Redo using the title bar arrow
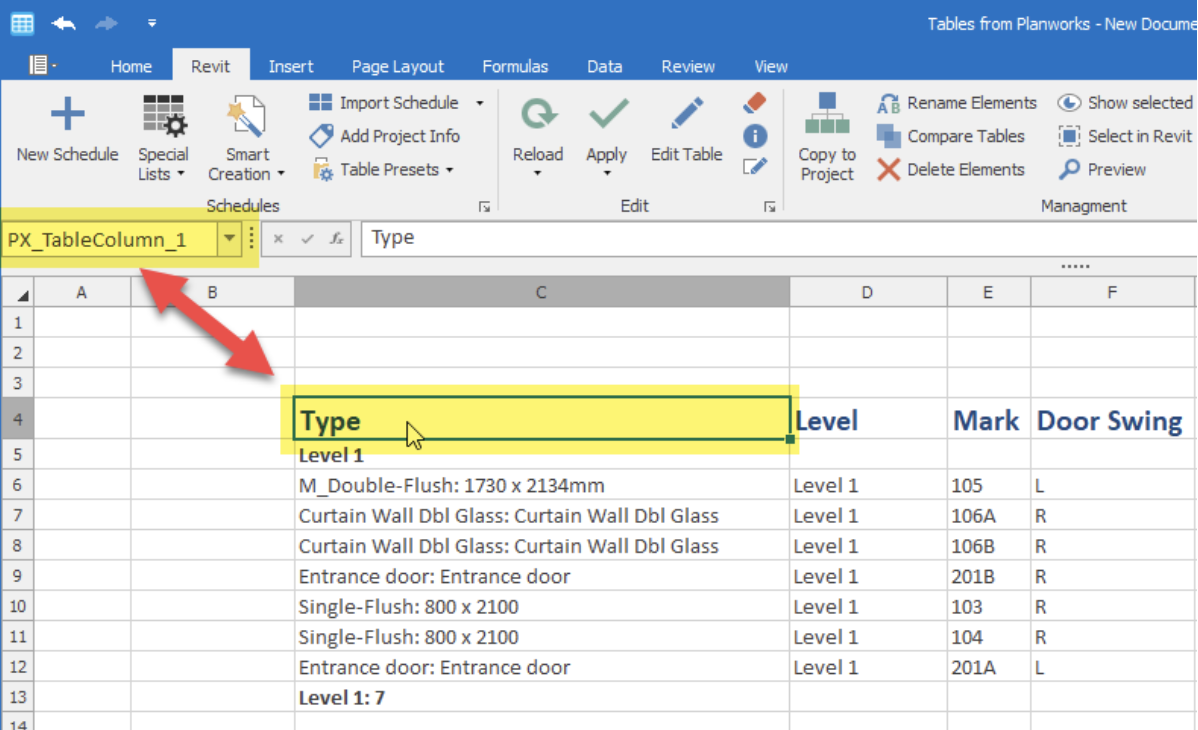 106,24
